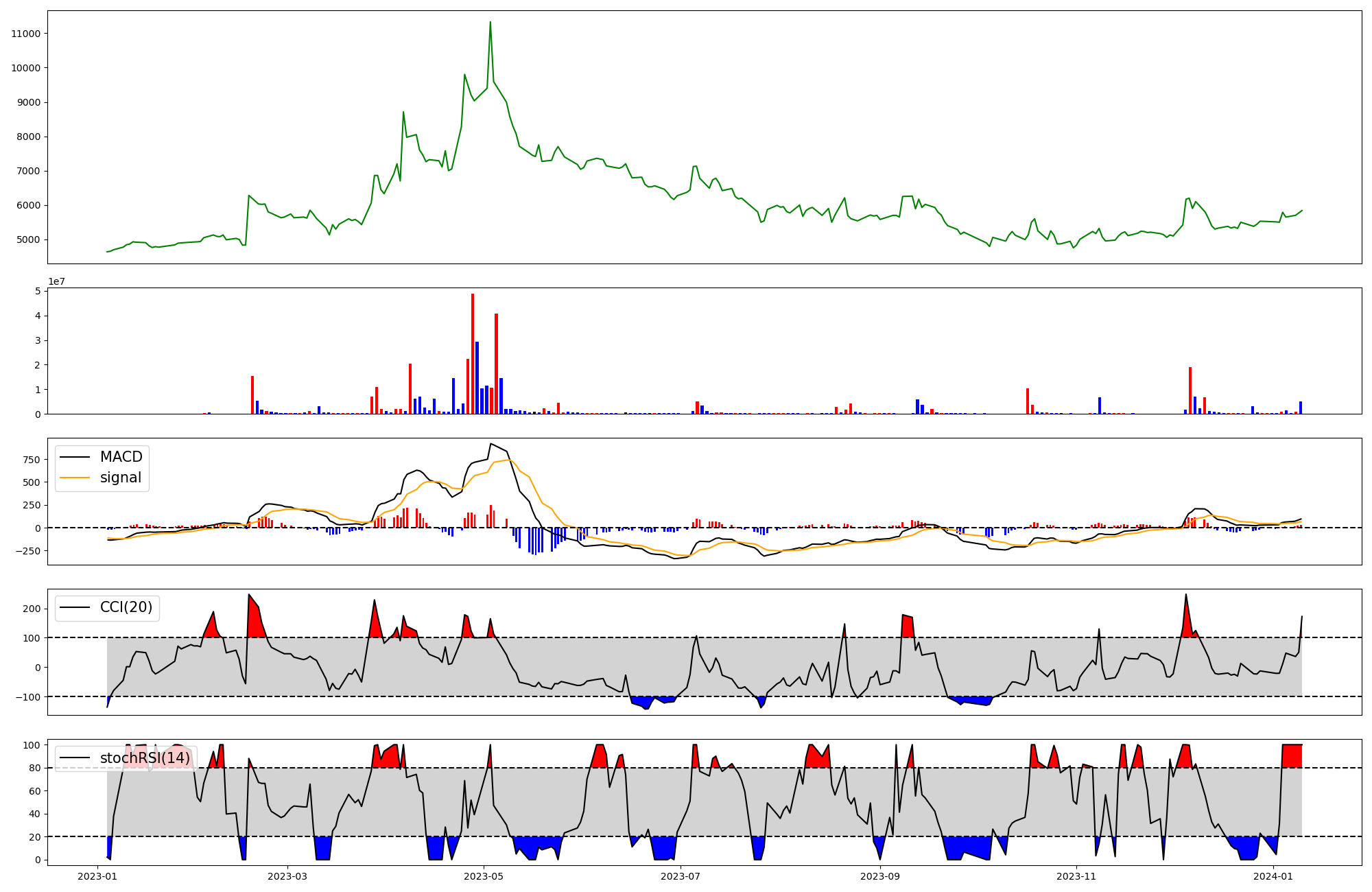Select the CCI(20) legend entry
Viewport: 1372px width, 892px height.
(x=126, y=607)
